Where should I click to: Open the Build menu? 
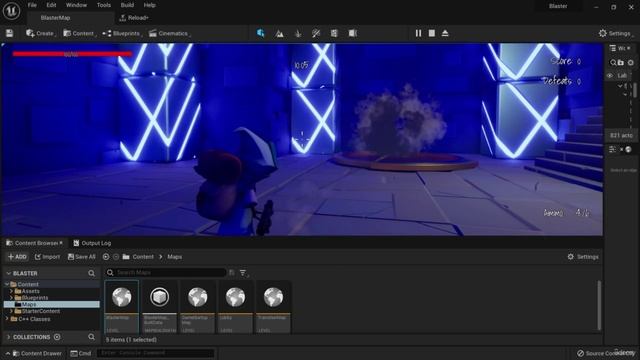[x=127, y=5]
